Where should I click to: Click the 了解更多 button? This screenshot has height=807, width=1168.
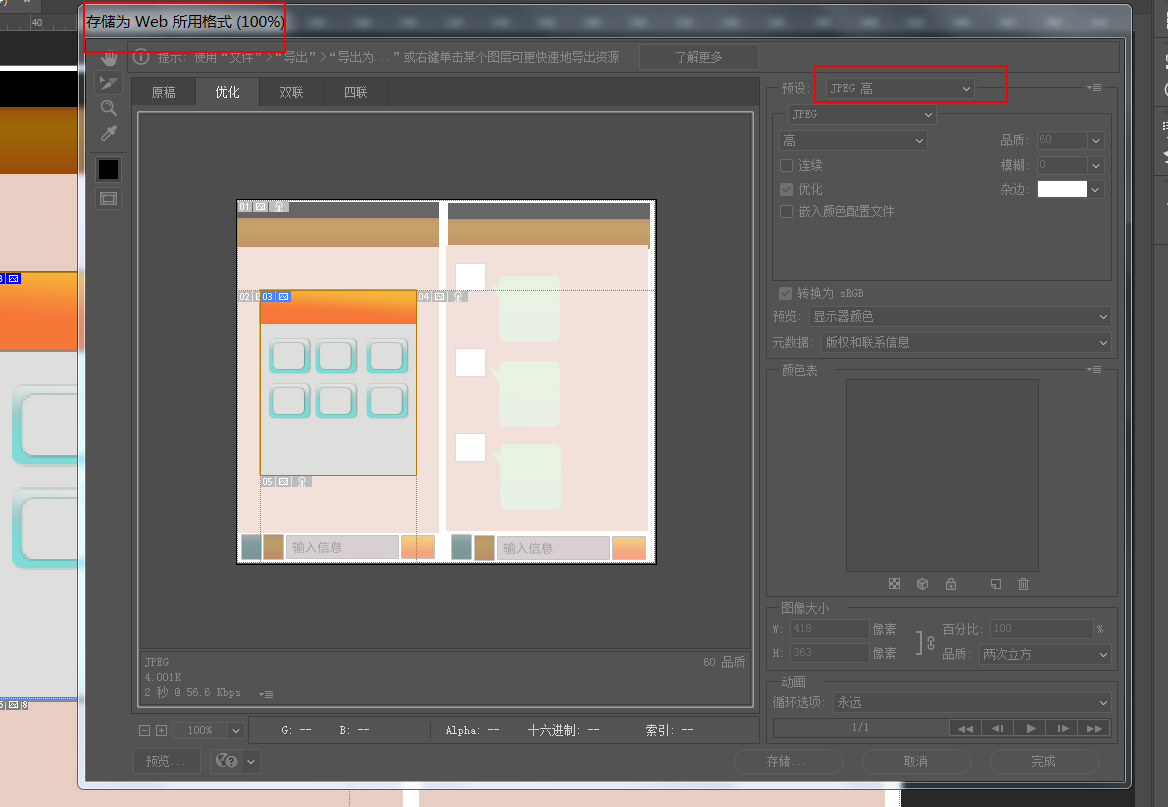(x=698, y=57)
